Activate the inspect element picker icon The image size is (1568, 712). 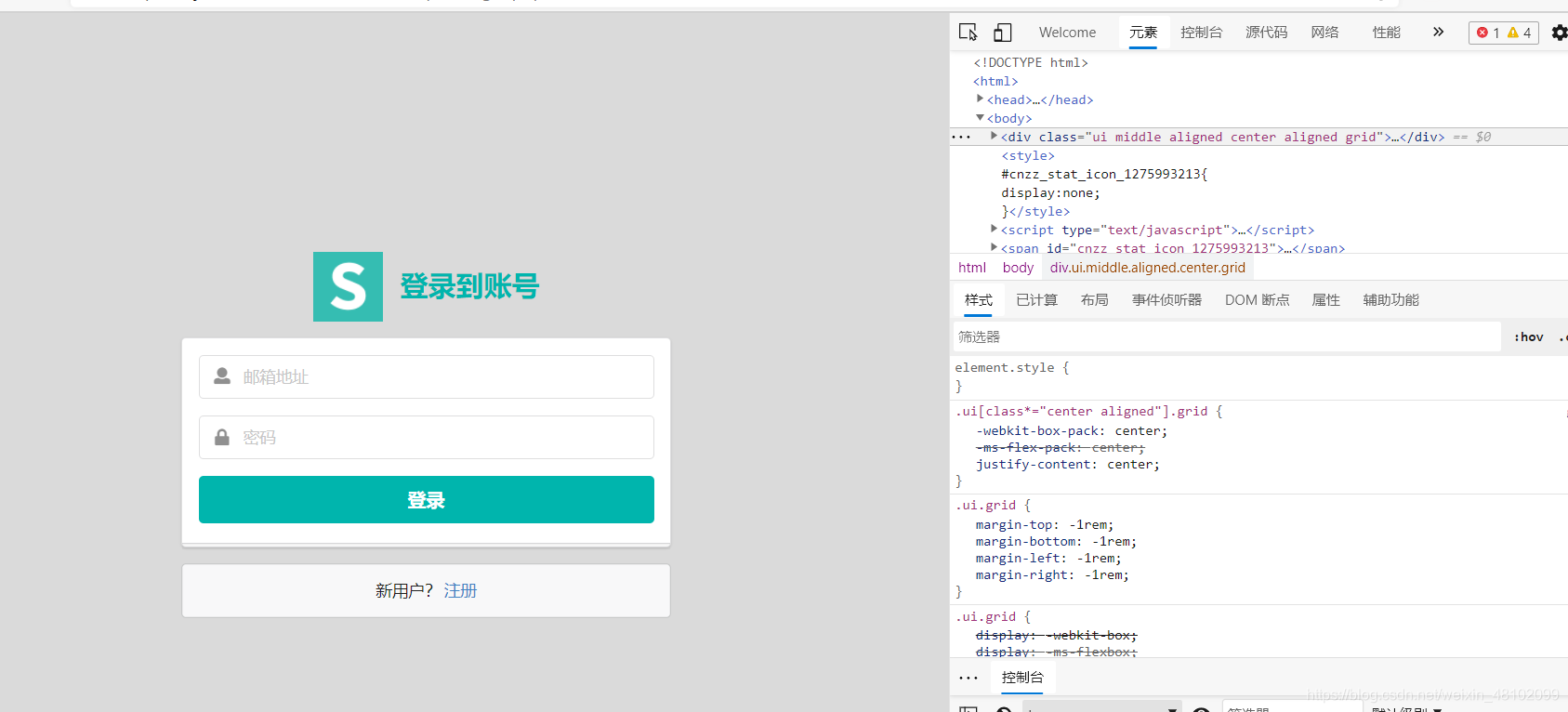(x=968, y=33)
